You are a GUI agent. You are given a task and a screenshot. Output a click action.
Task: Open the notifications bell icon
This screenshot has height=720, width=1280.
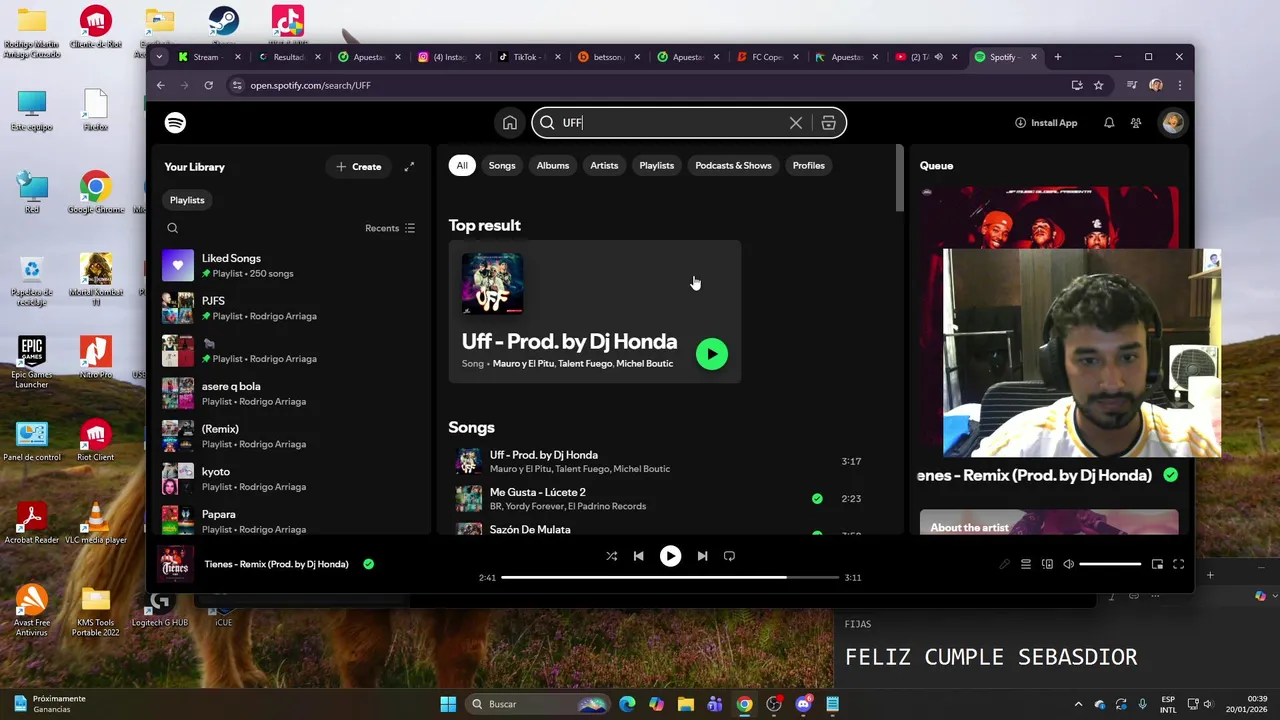1109,123
